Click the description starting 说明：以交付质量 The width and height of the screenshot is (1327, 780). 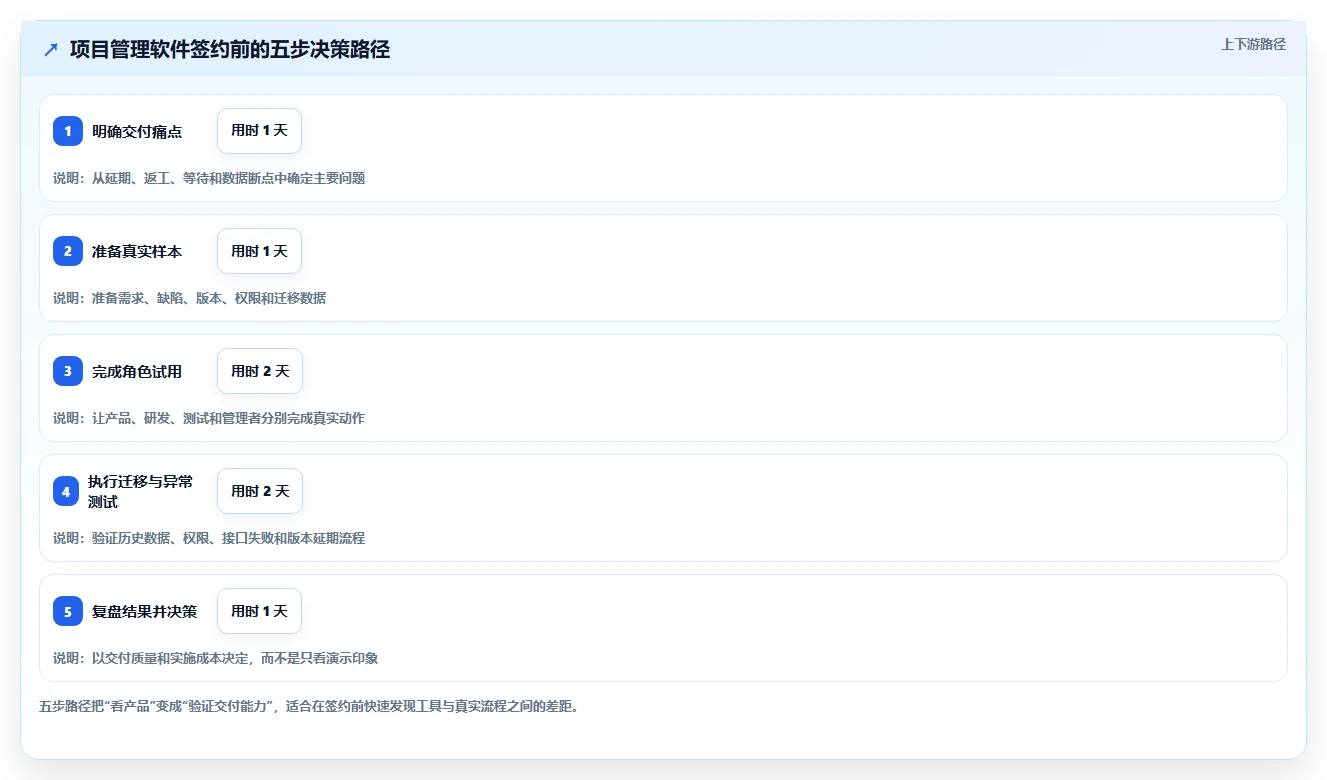(215, 658)
